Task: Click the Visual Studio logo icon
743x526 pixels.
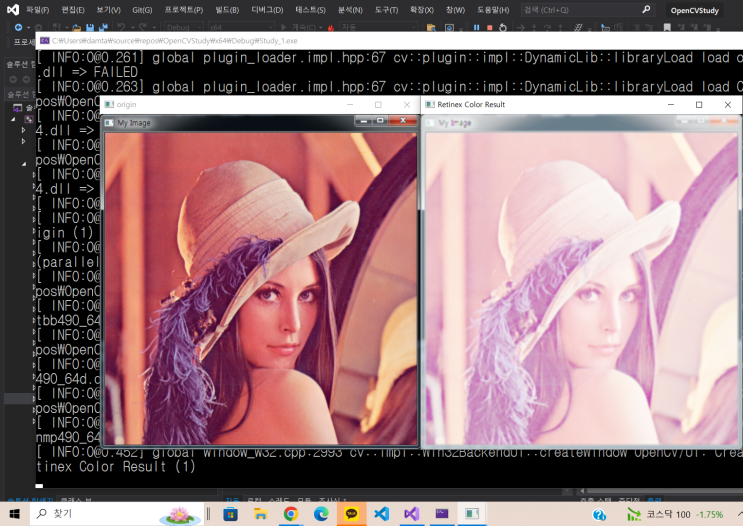Action: (13, 9)
